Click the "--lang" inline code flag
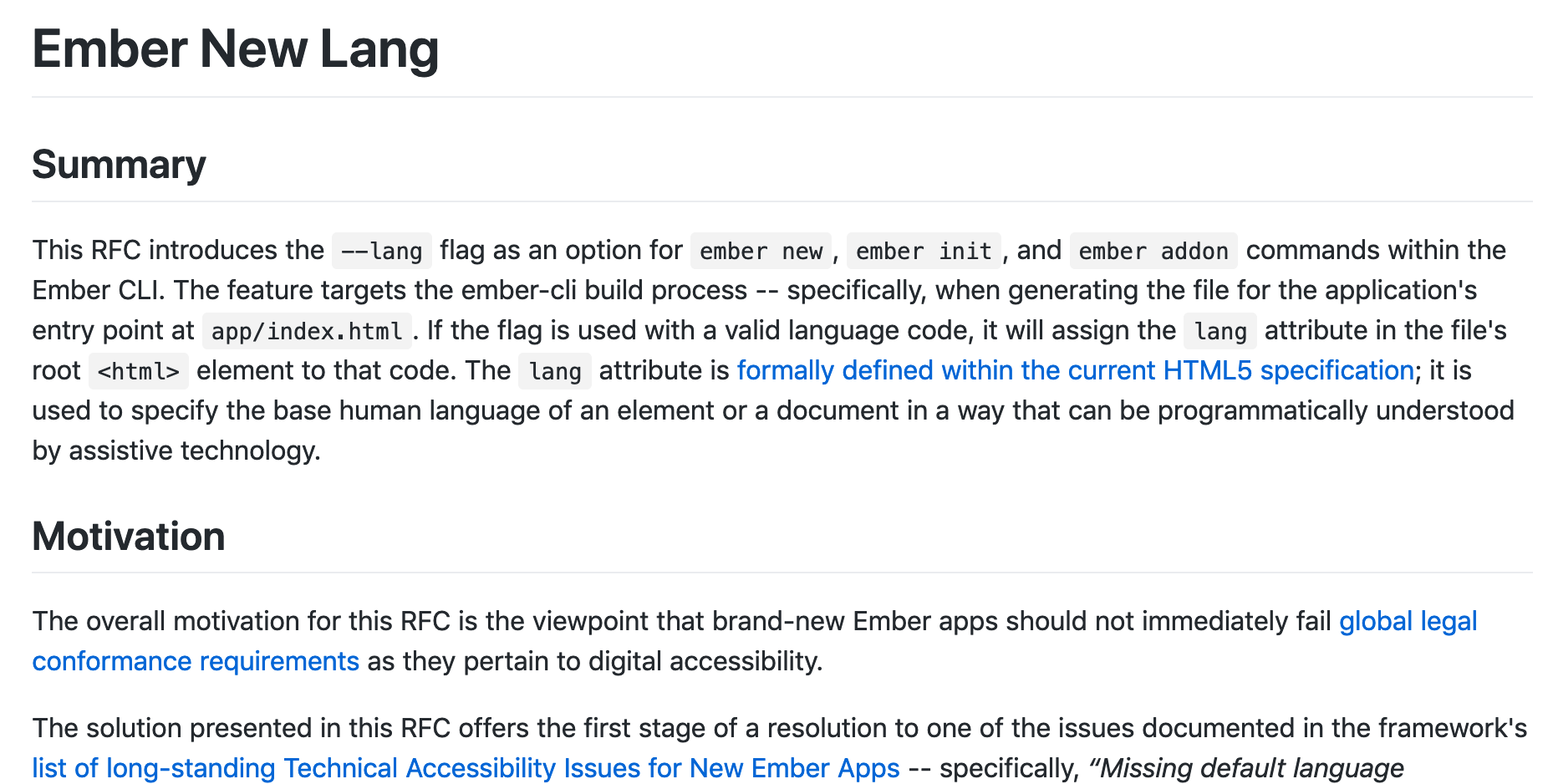Viewport: 1553px width, 784px height. [x=381, y=251]
